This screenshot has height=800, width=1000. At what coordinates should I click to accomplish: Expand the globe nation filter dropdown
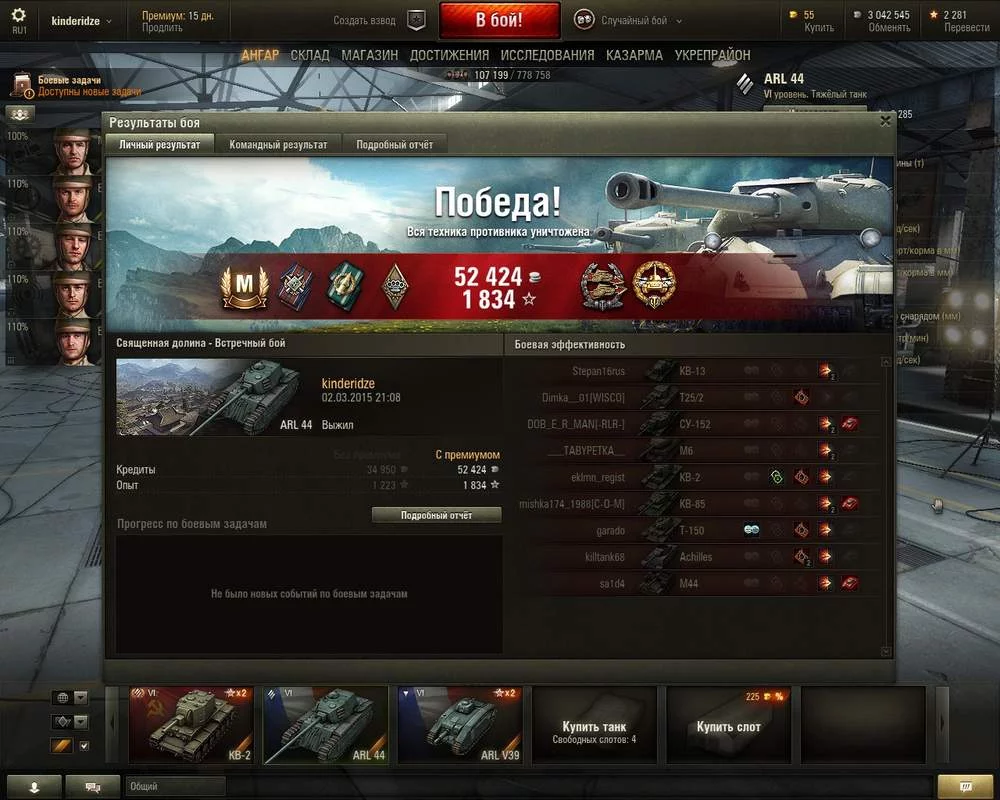pos(80,697)
